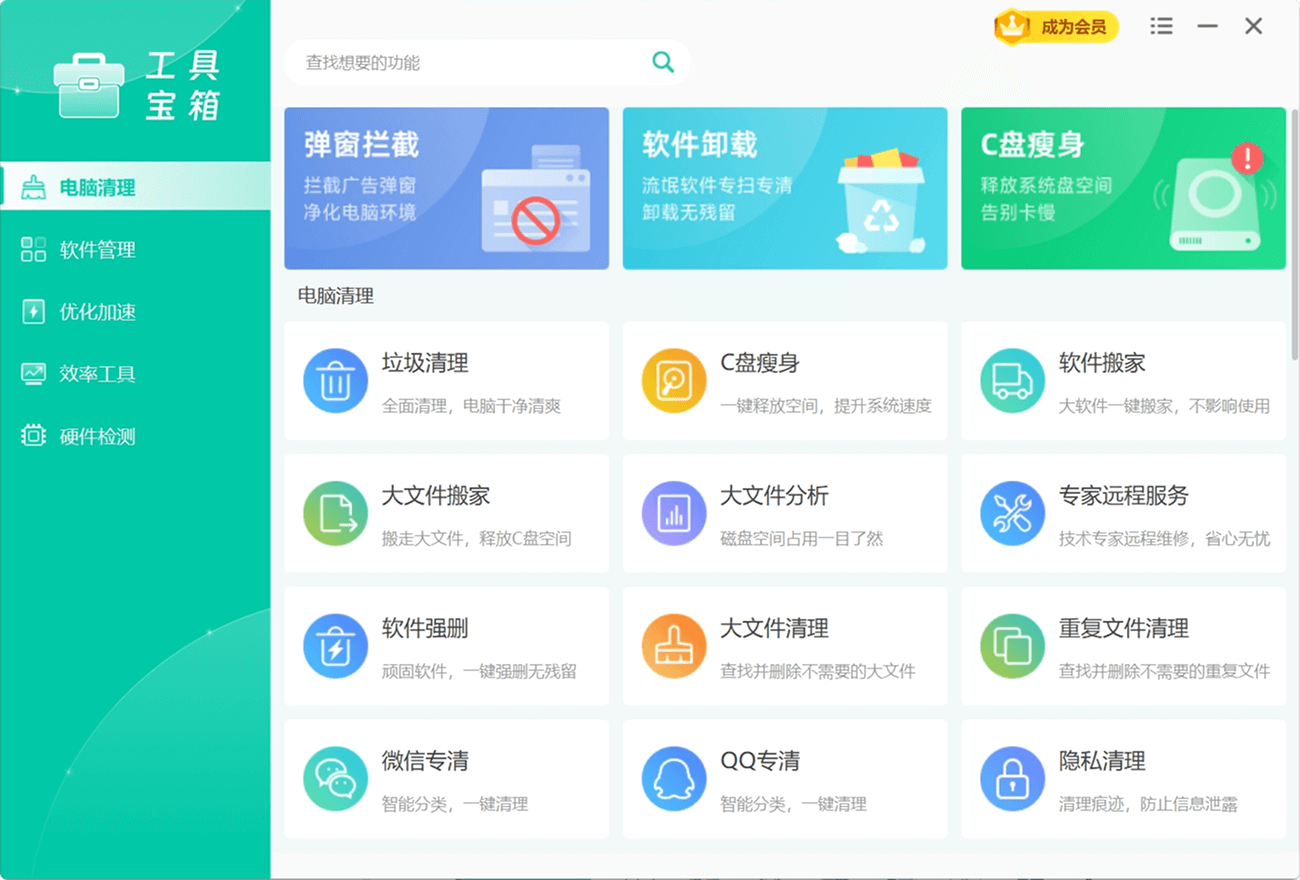1300x880 pixels.
Task: Click the 大文件清理 broom icon
Action: pos(674,647)
